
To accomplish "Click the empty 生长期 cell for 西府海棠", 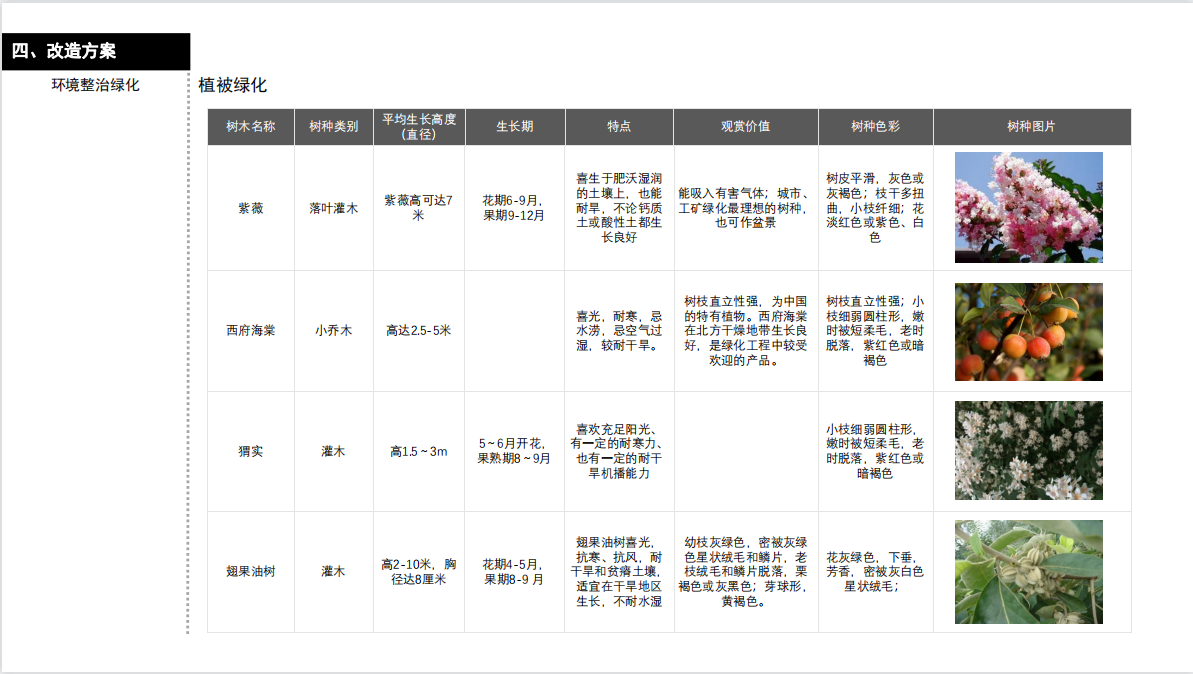I will coord(514,330).
